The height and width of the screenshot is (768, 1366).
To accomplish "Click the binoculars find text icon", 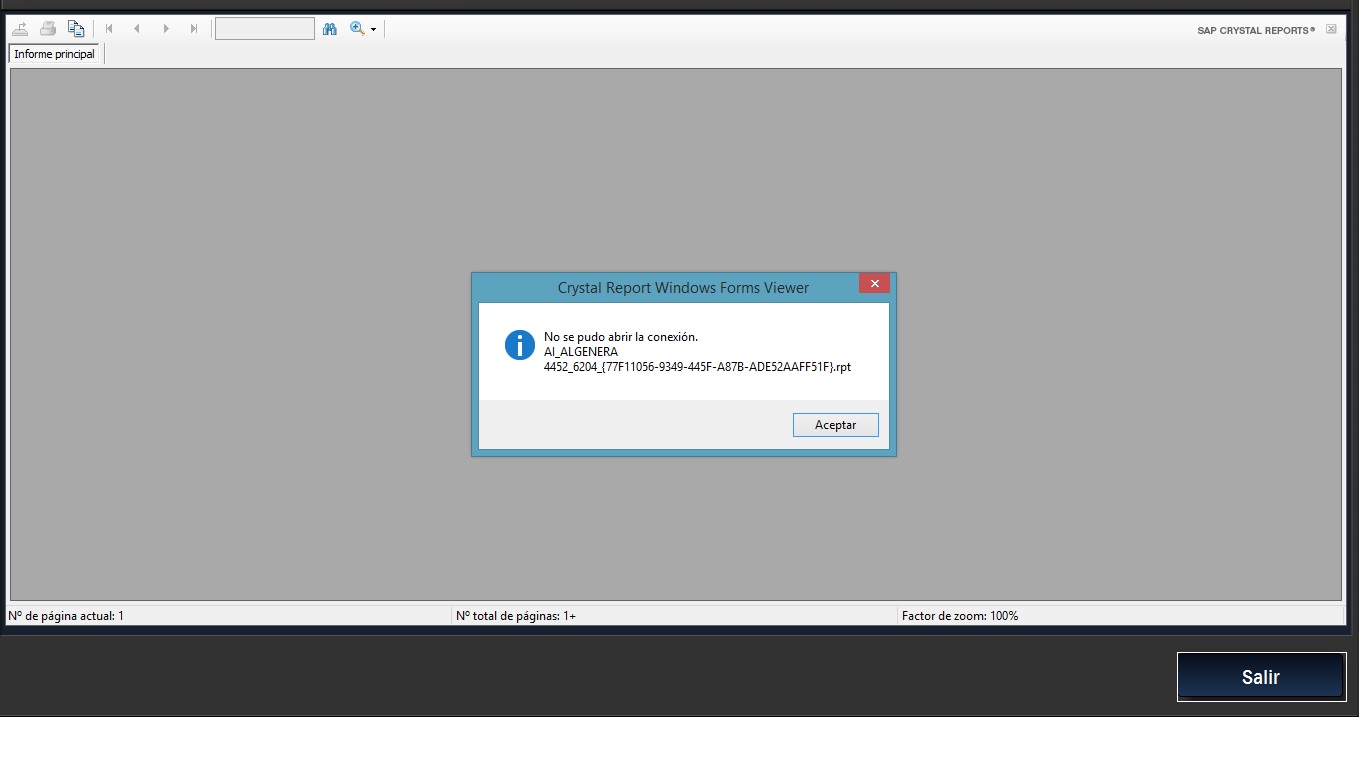I will tap(330, 29).
